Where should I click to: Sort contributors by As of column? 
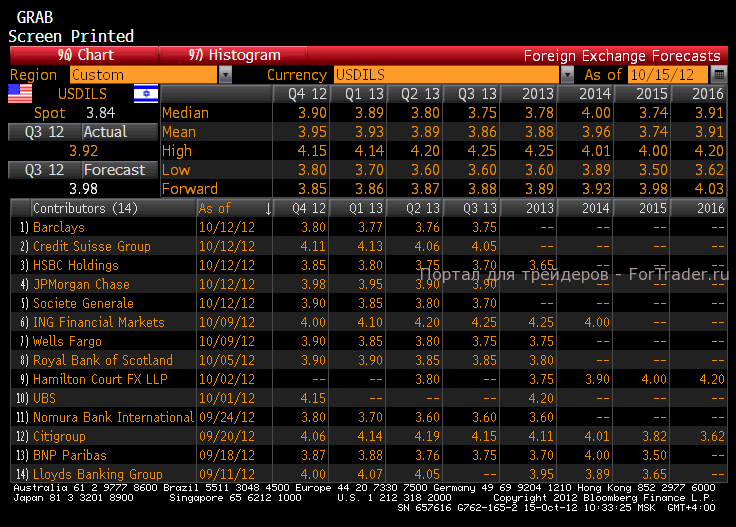[235, 208]
